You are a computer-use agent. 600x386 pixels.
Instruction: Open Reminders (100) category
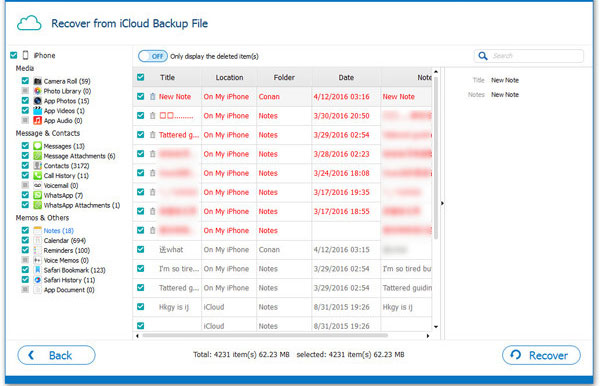pos(67,251)
